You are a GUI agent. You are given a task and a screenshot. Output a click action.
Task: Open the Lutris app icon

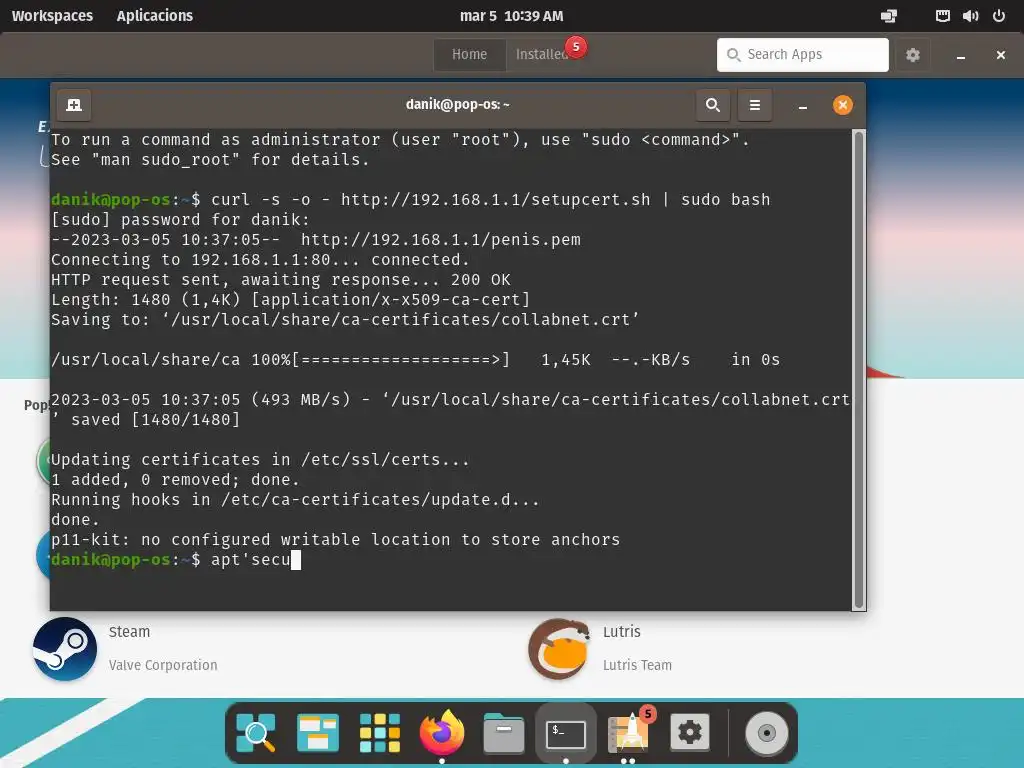pyautogui.click(x=559, y=649)
